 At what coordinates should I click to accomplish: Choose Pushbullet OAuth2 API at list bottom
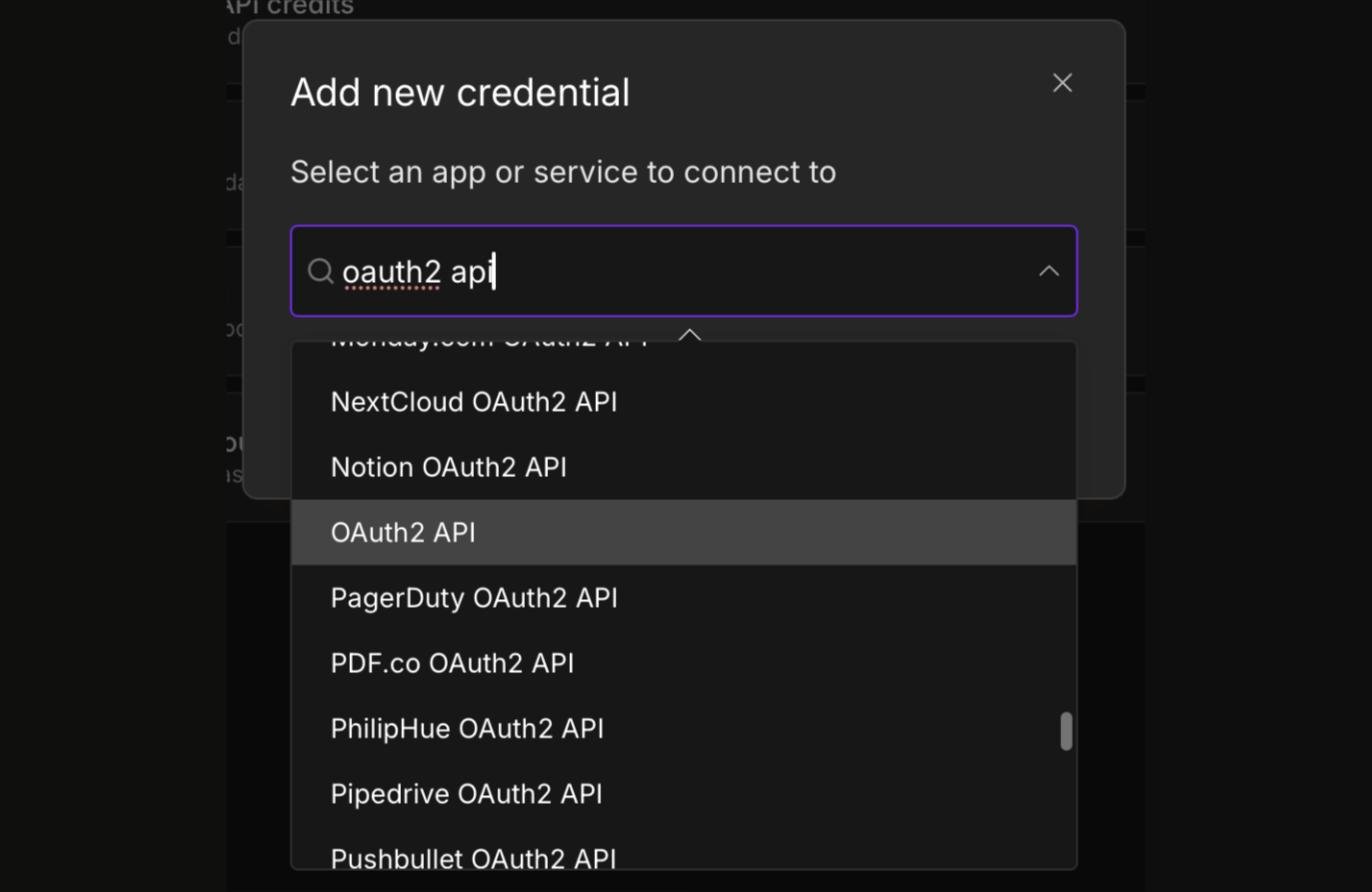[684, 855]
